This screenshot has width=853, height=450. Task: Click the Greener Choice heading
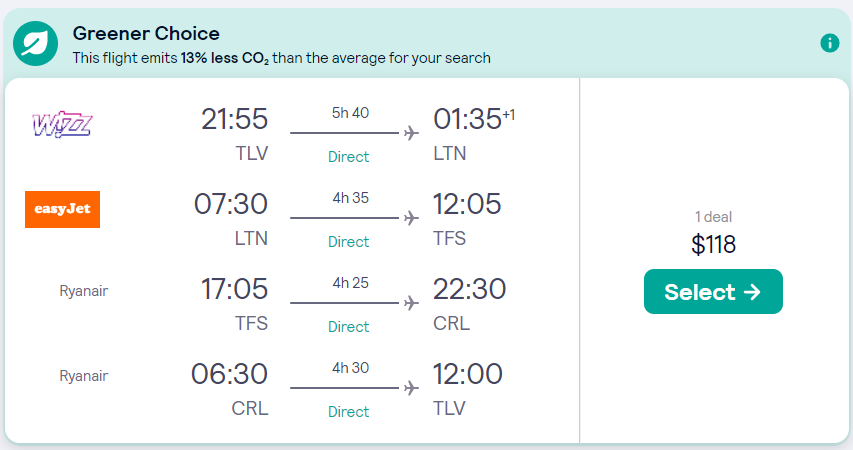pyautogui.click(x=146, y=34)
